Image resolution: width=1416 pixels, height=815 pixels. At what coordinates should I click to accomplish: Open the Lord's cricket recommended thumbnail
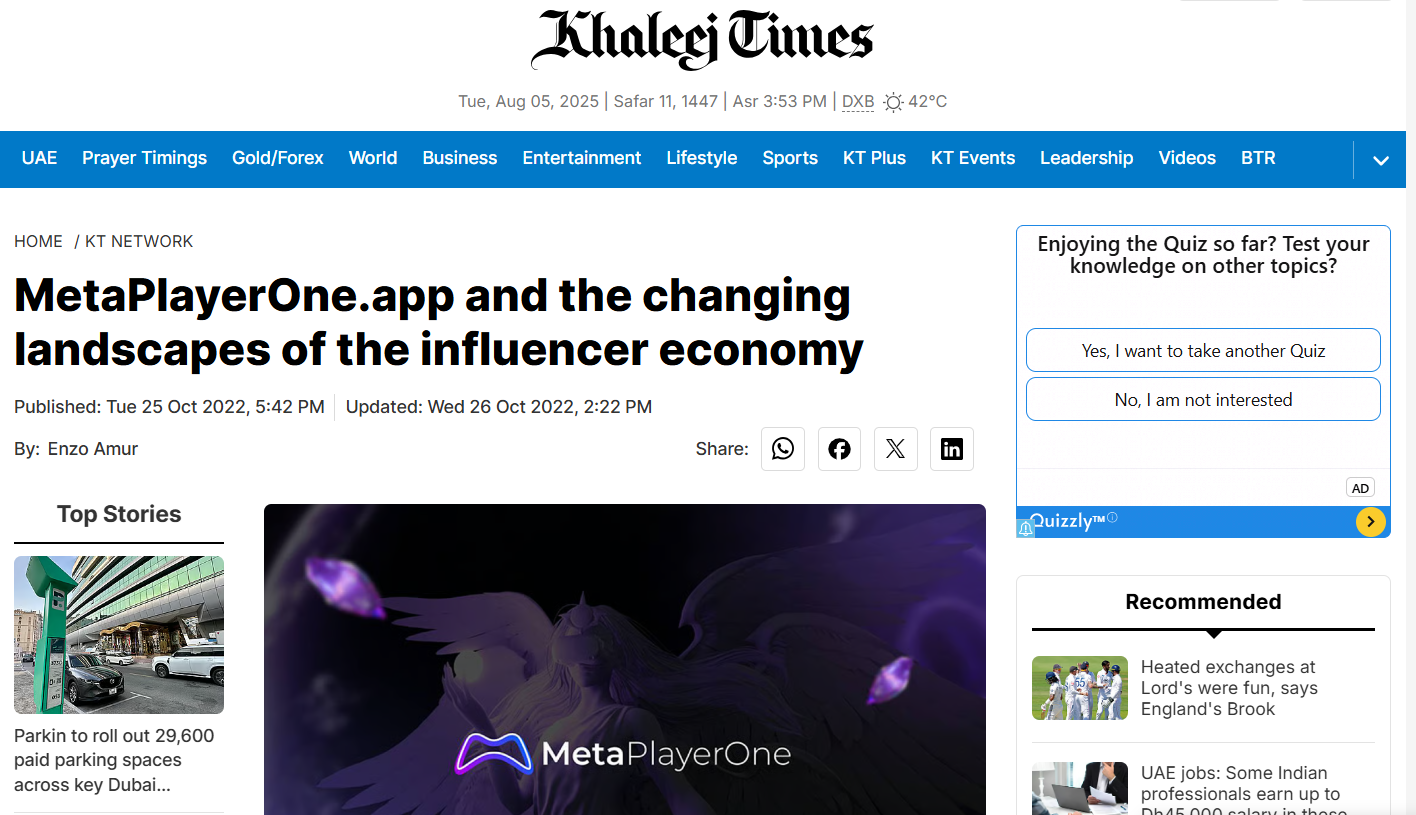(1080, 688)
